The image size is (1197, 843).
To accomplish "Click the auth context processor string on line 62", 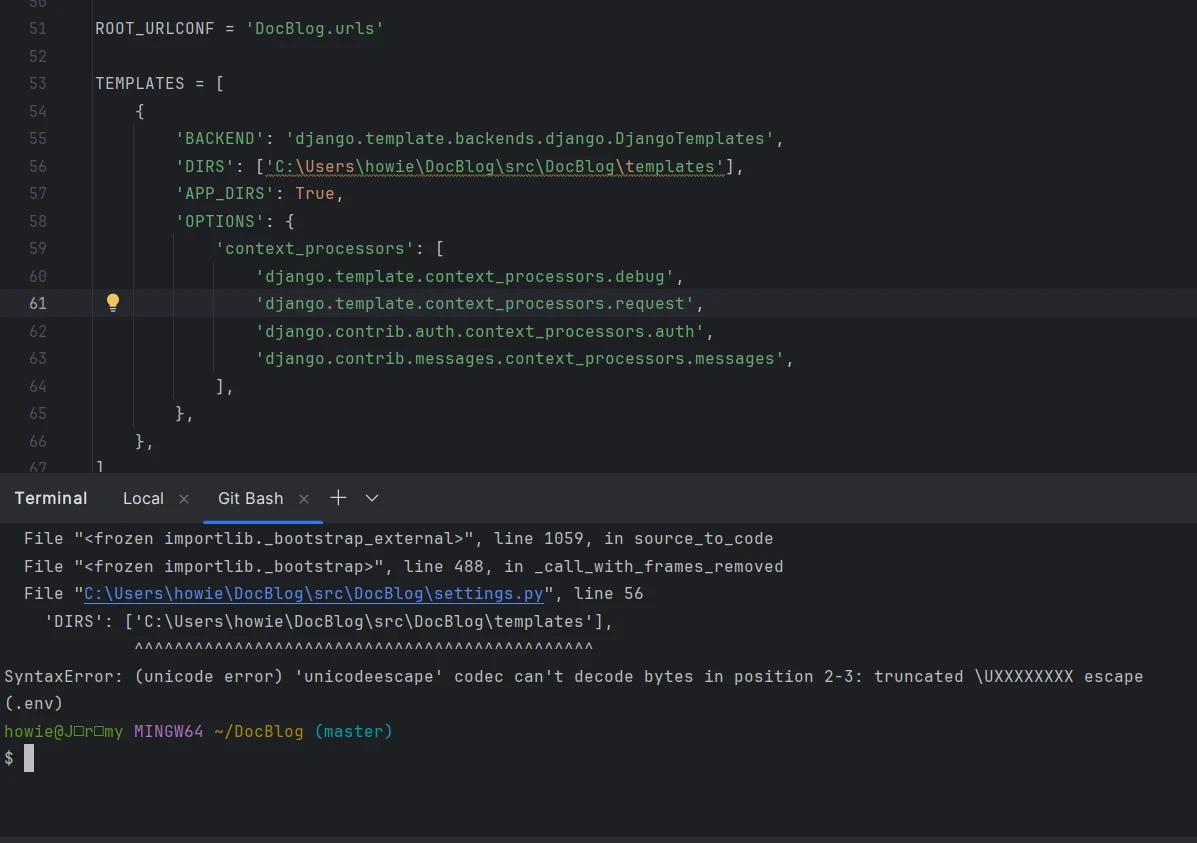I will (480, 331).
